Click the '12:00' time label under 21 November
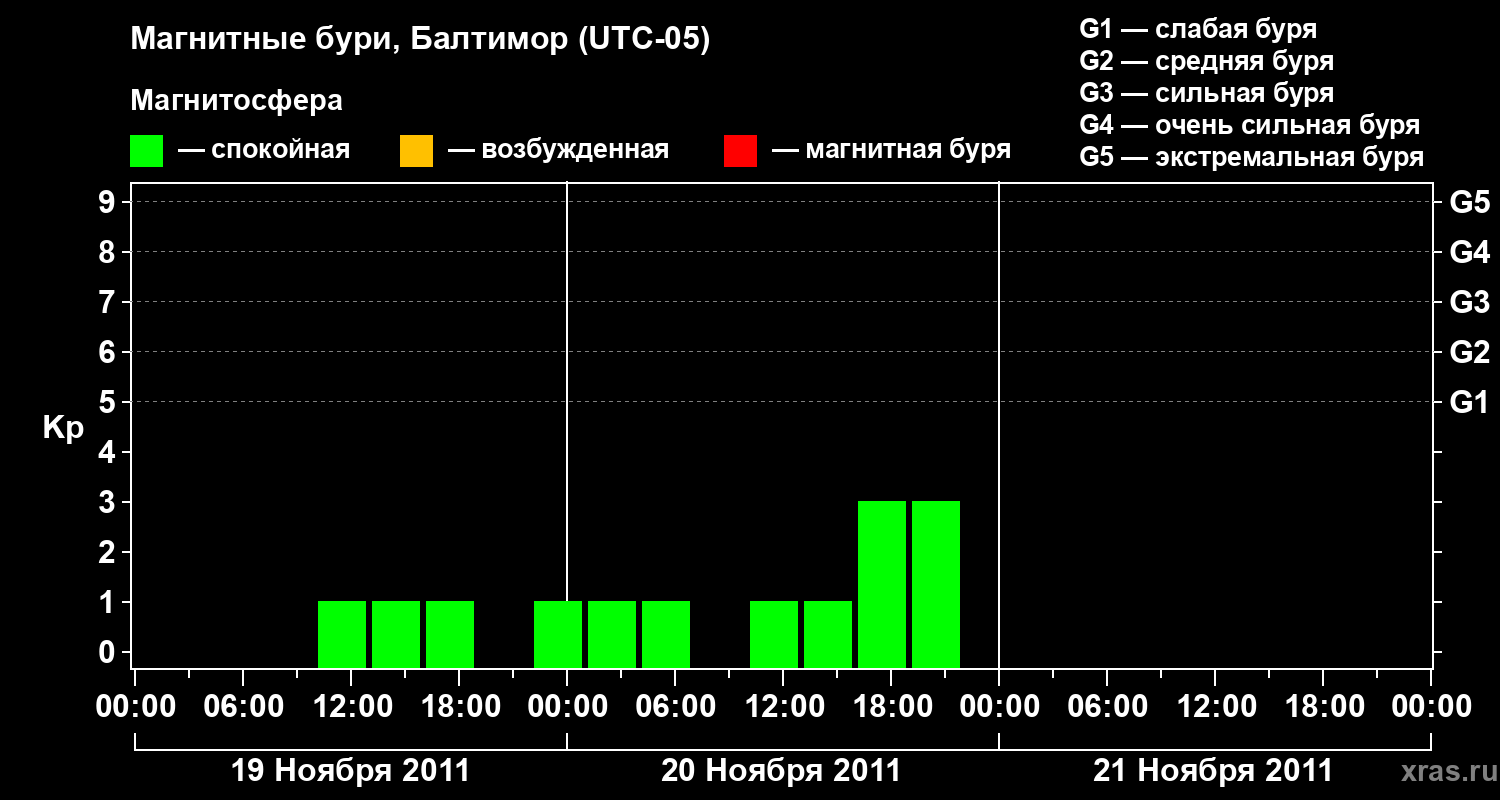Viewport: 1500px width, 800px height. (1215, 706)
